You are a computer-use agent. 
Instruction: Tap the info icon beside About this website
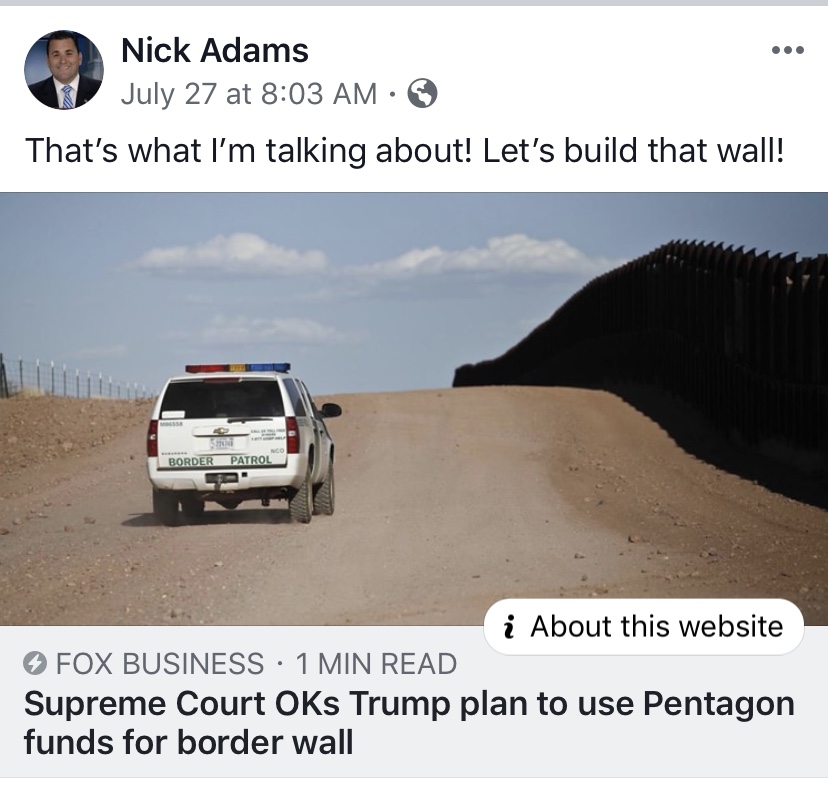[x=509, y=627]
